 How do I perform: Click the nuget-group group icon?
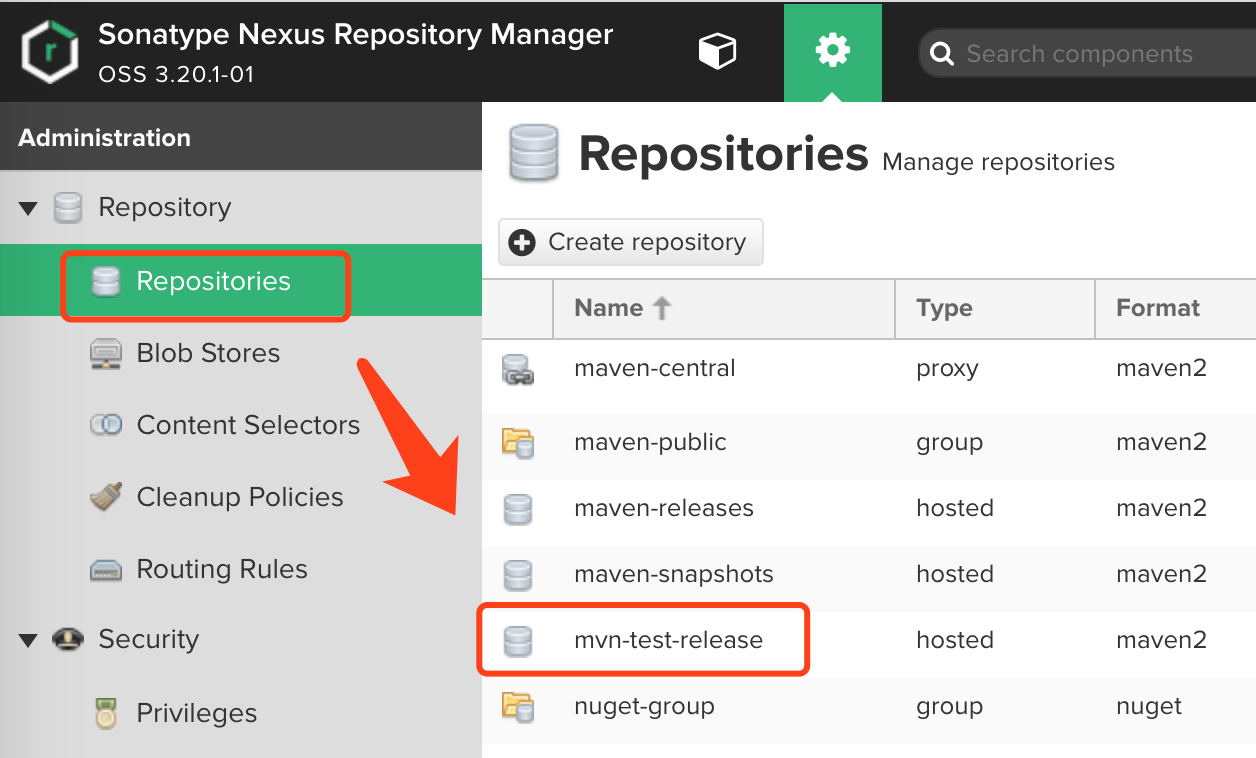click(517, 707)
